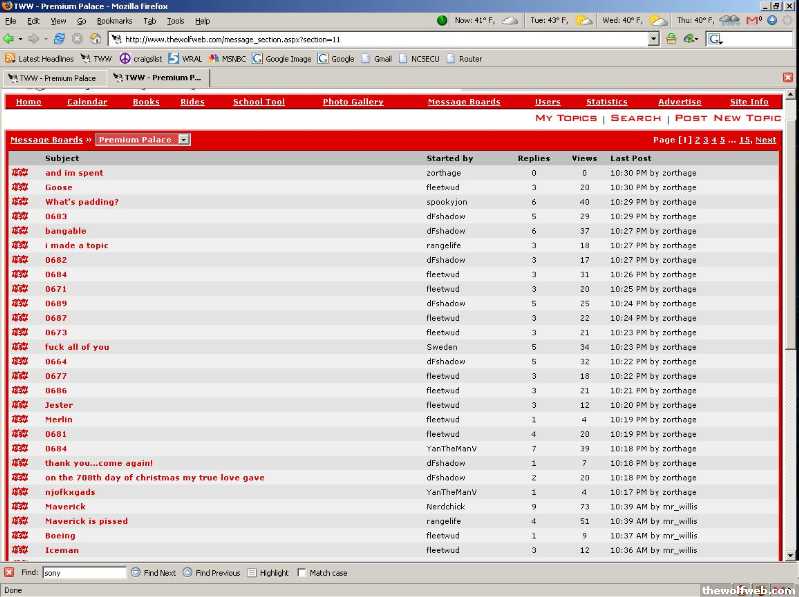Go to the Next page link
The height and width of the screenshot is (597, 799).
click(x=765, y=140)
